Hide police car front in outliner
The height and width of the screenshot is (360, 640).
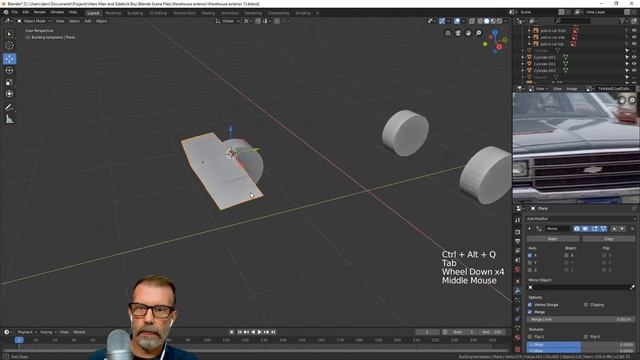point(634,31)
